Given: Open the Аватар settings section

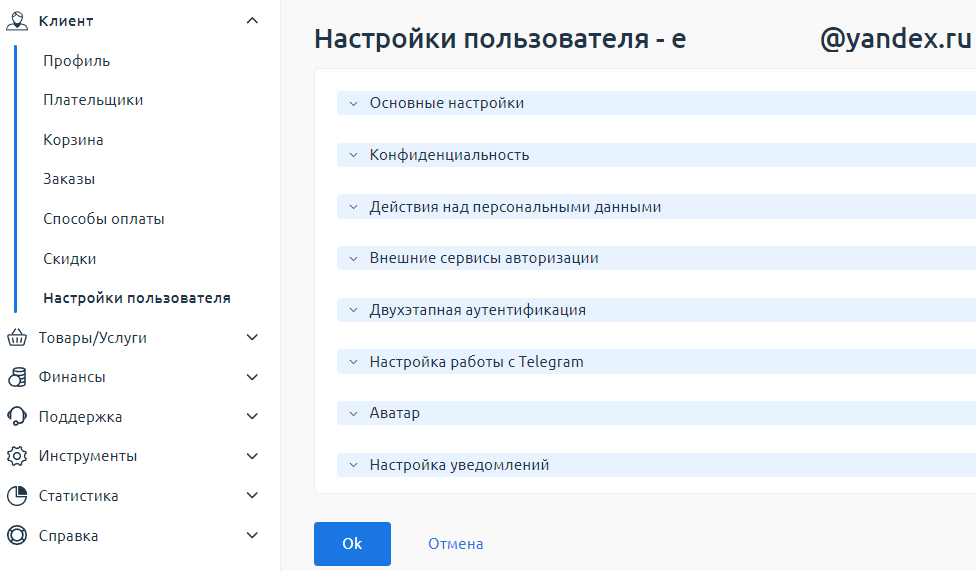Looking at the screenshot, I should coord(656,413).
